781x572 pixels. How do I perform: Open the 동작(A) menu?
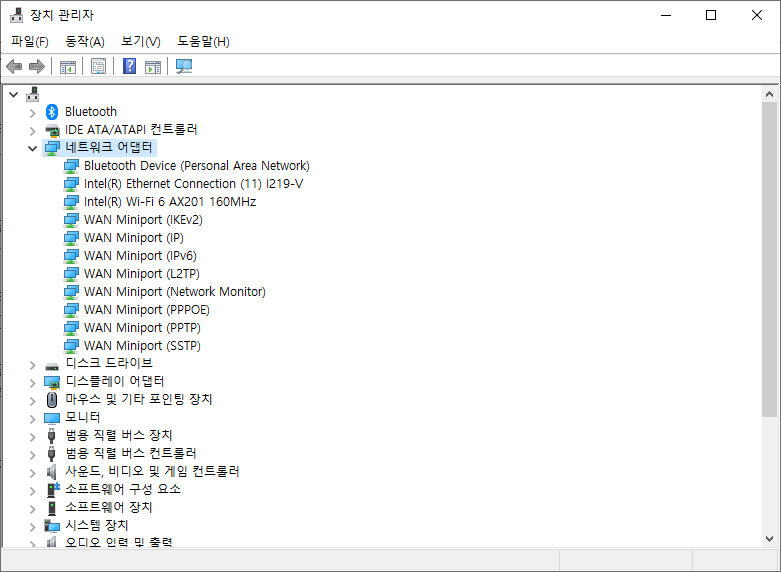coord(85,41)
